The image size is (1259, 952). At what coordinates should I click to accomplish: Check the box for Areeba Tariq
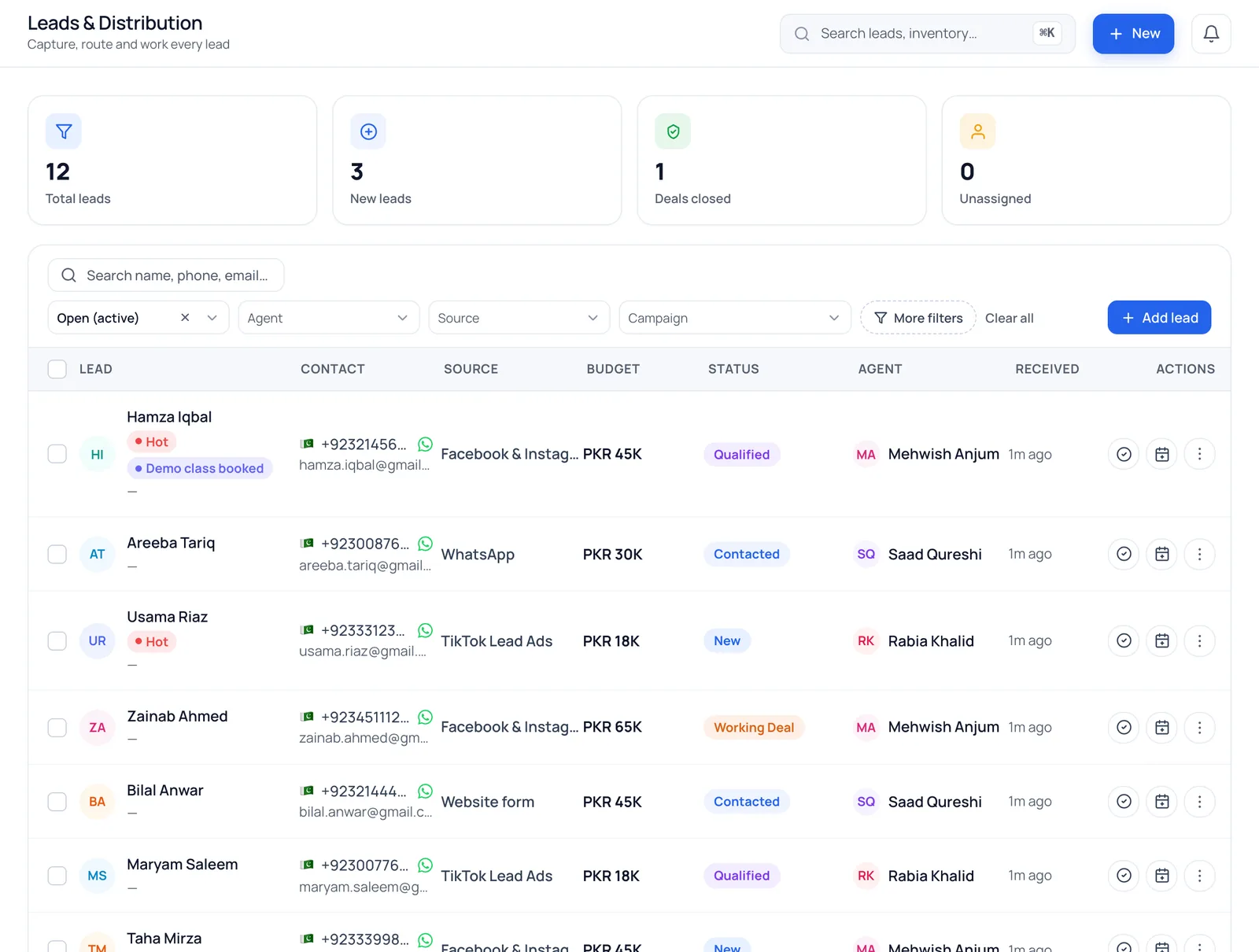tap(57, 554)
